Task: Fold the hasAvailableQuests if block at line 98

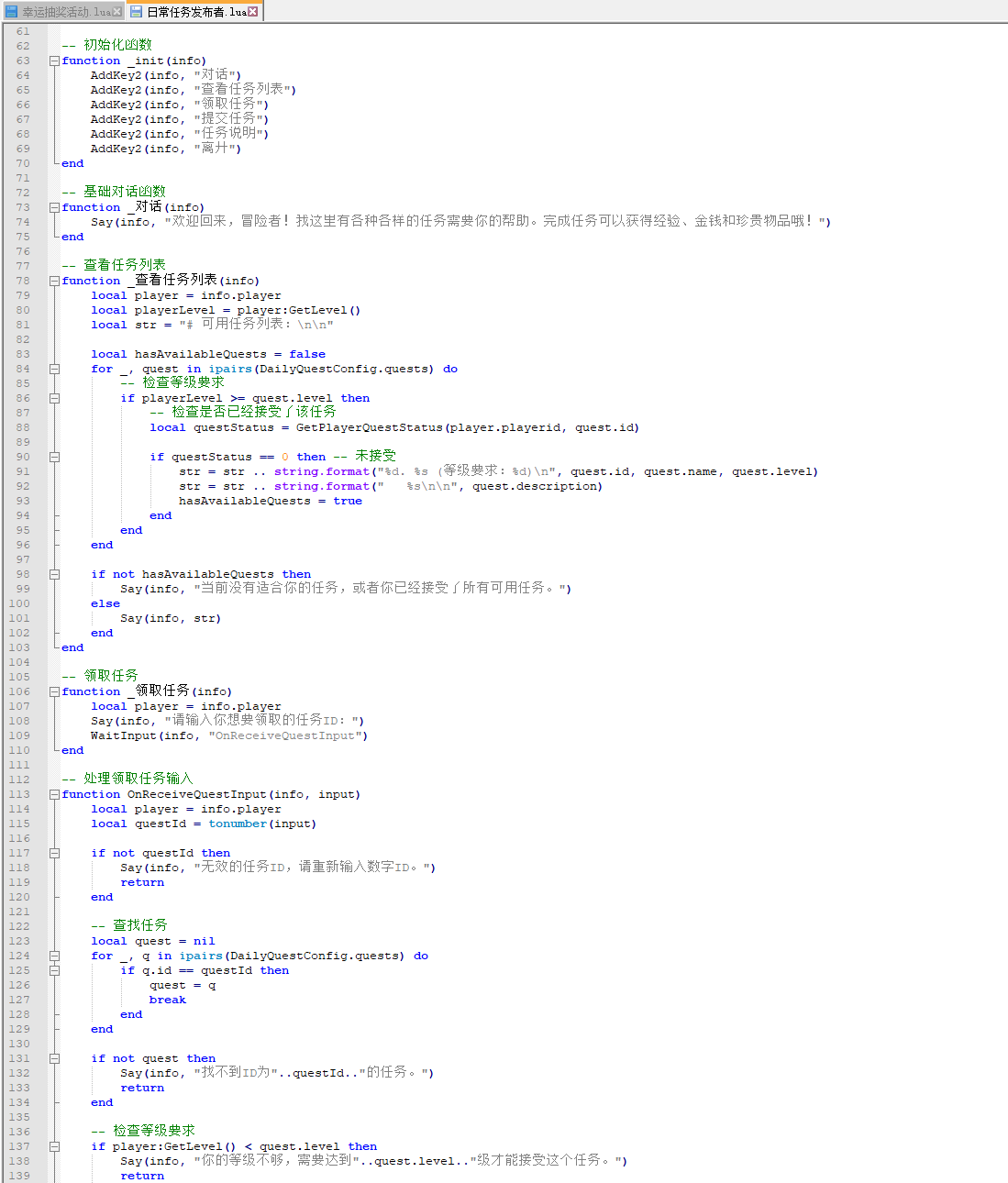Action: coord(54,574)
